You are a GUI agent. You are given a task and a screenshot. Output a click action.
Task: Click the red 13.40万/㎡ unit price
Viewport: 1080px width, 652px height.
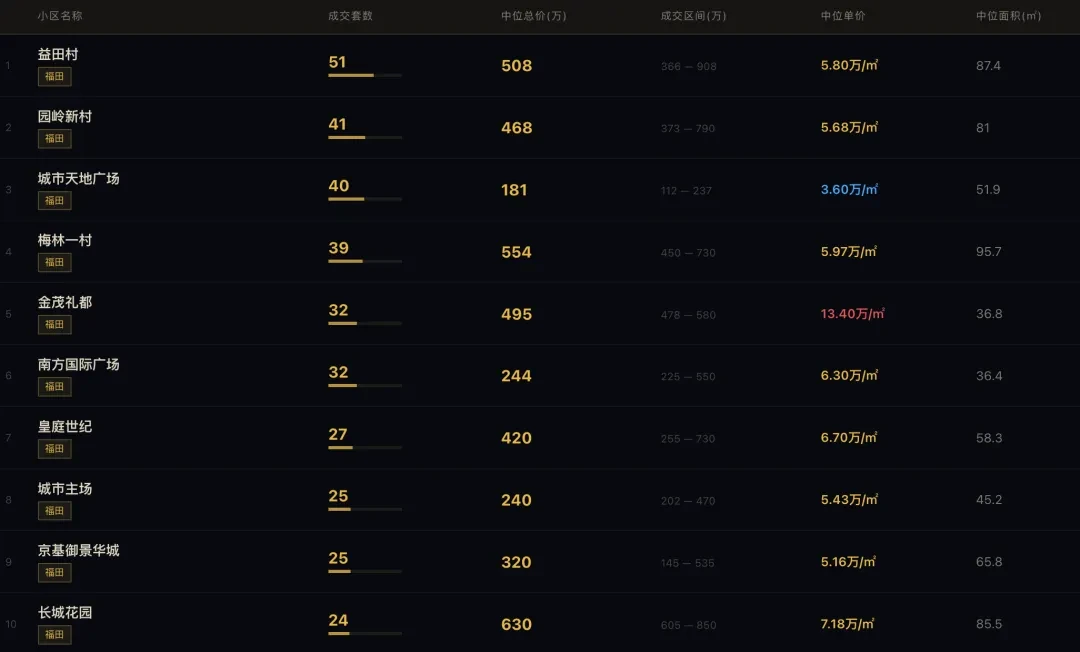[852, 314]
